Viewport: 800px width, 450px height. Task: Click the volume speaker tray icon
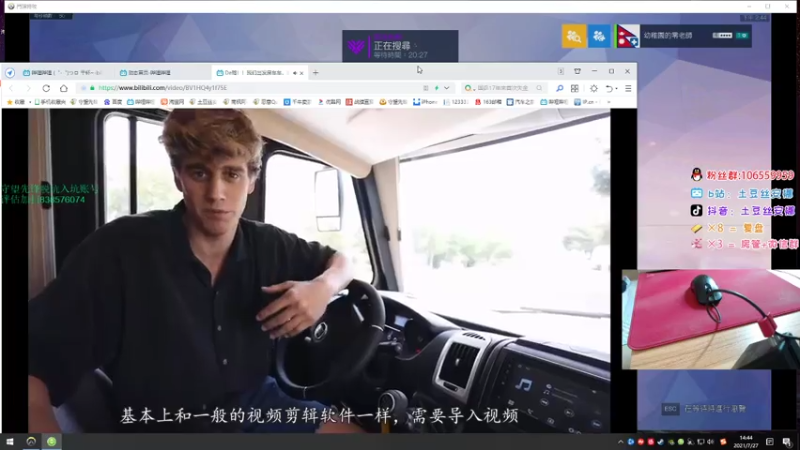pos(711,442)
